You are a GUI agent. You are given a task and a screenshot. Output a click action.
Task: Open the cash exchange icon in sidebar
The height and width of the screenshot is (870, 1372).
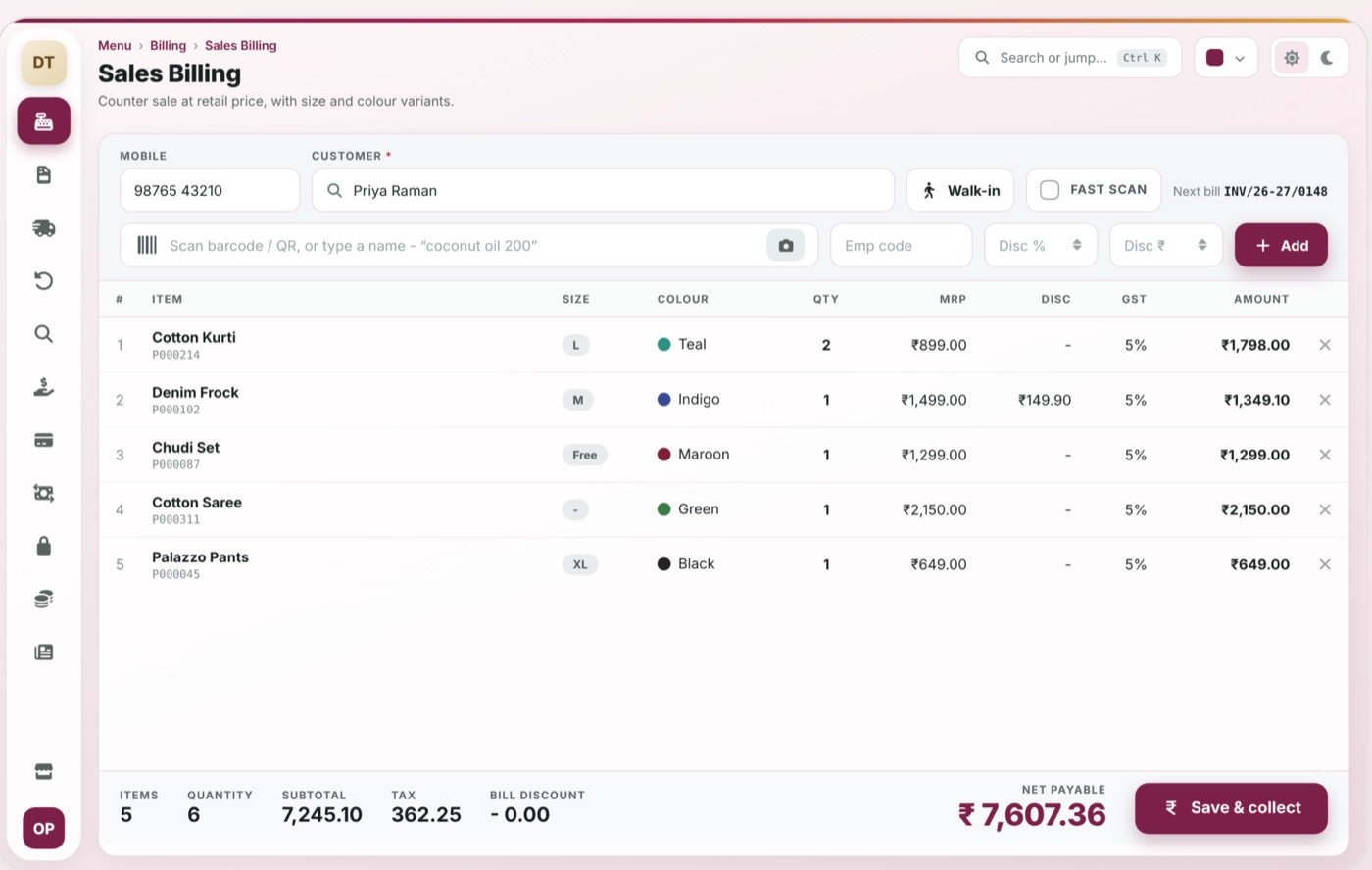[43, 493]
